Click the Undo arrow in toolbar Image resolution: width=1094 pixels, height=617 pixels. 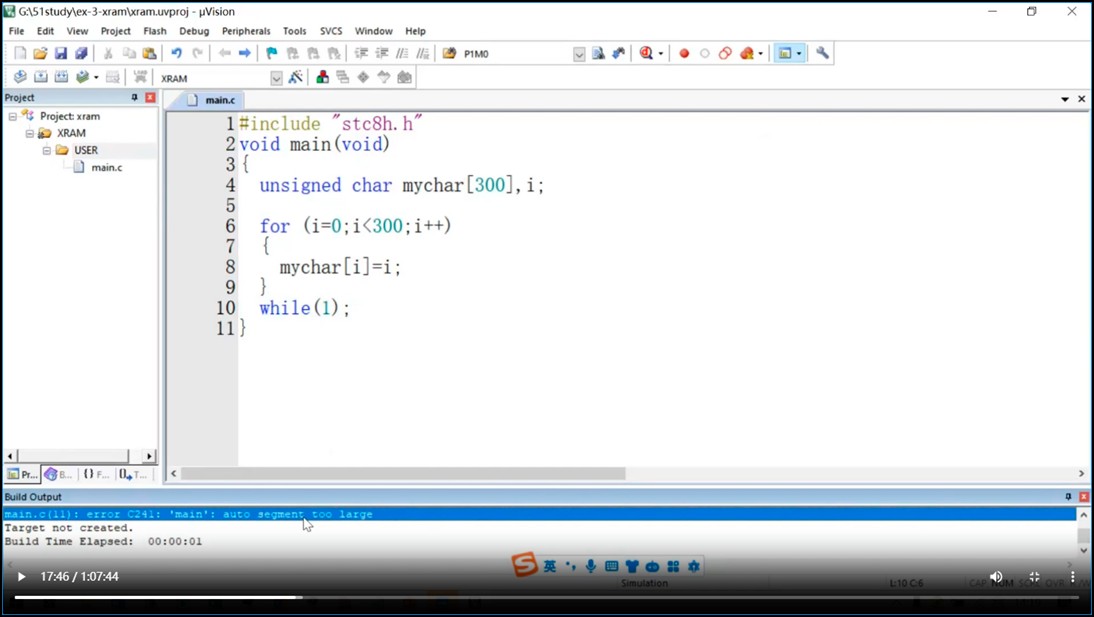point(176,54)
